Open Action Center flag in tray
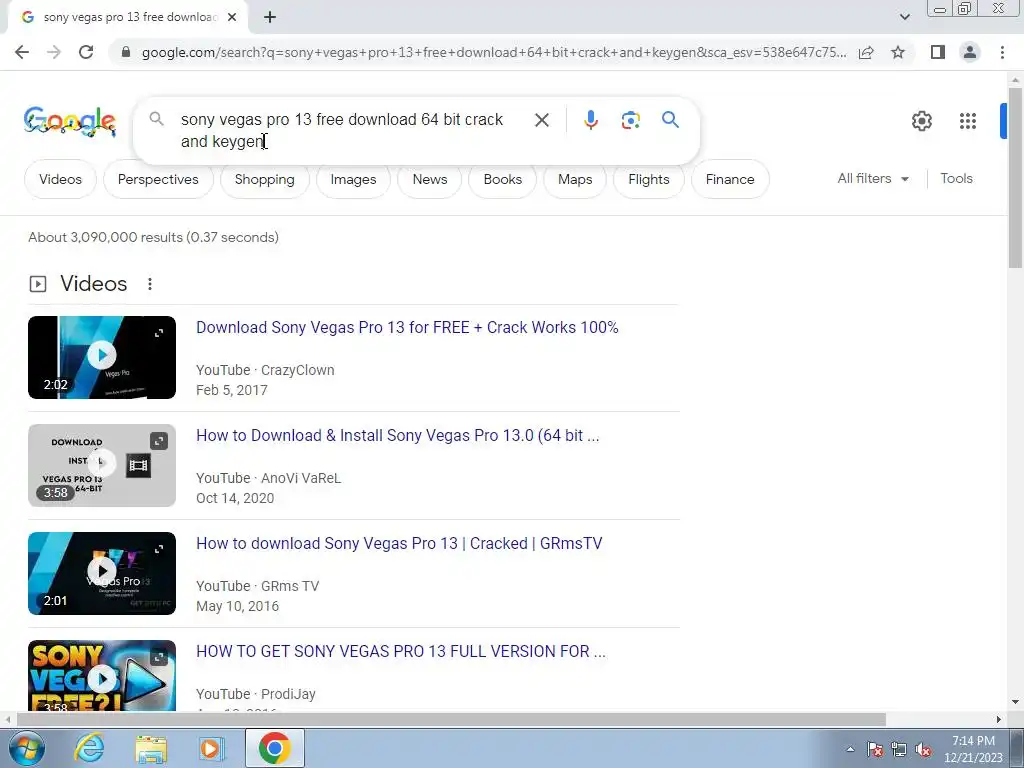 (874, 750)
